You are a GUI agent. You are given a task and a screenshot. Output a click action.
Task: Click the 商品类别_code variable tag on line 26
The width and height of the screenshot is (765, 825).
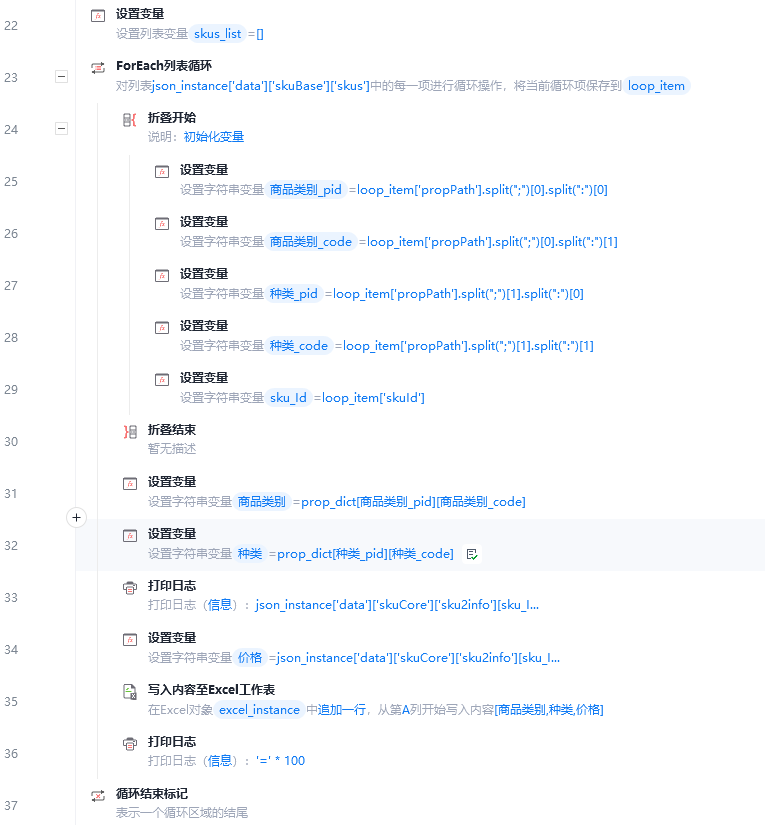[x=310, y=242]
